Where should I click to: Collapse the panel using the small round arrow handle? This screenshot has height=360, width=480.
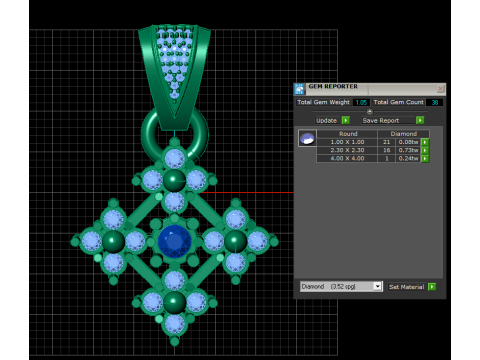click(369, 111)
